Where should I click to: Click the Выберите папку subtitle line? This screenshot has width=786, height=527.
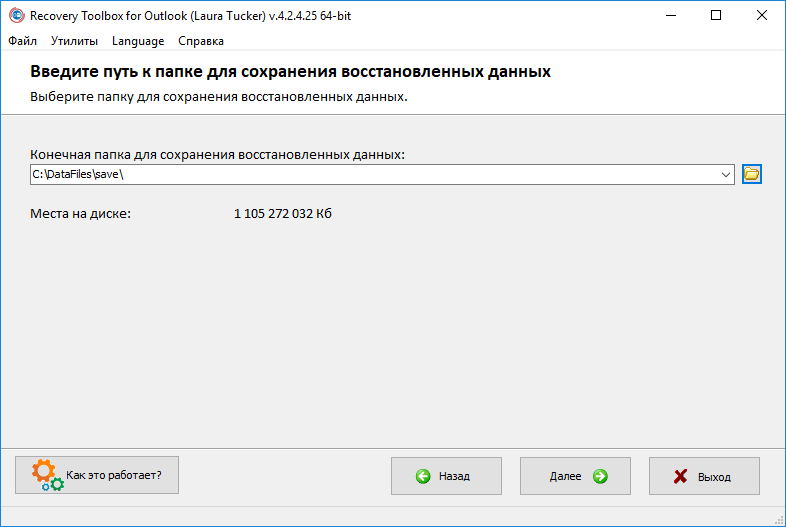[219, 96]
